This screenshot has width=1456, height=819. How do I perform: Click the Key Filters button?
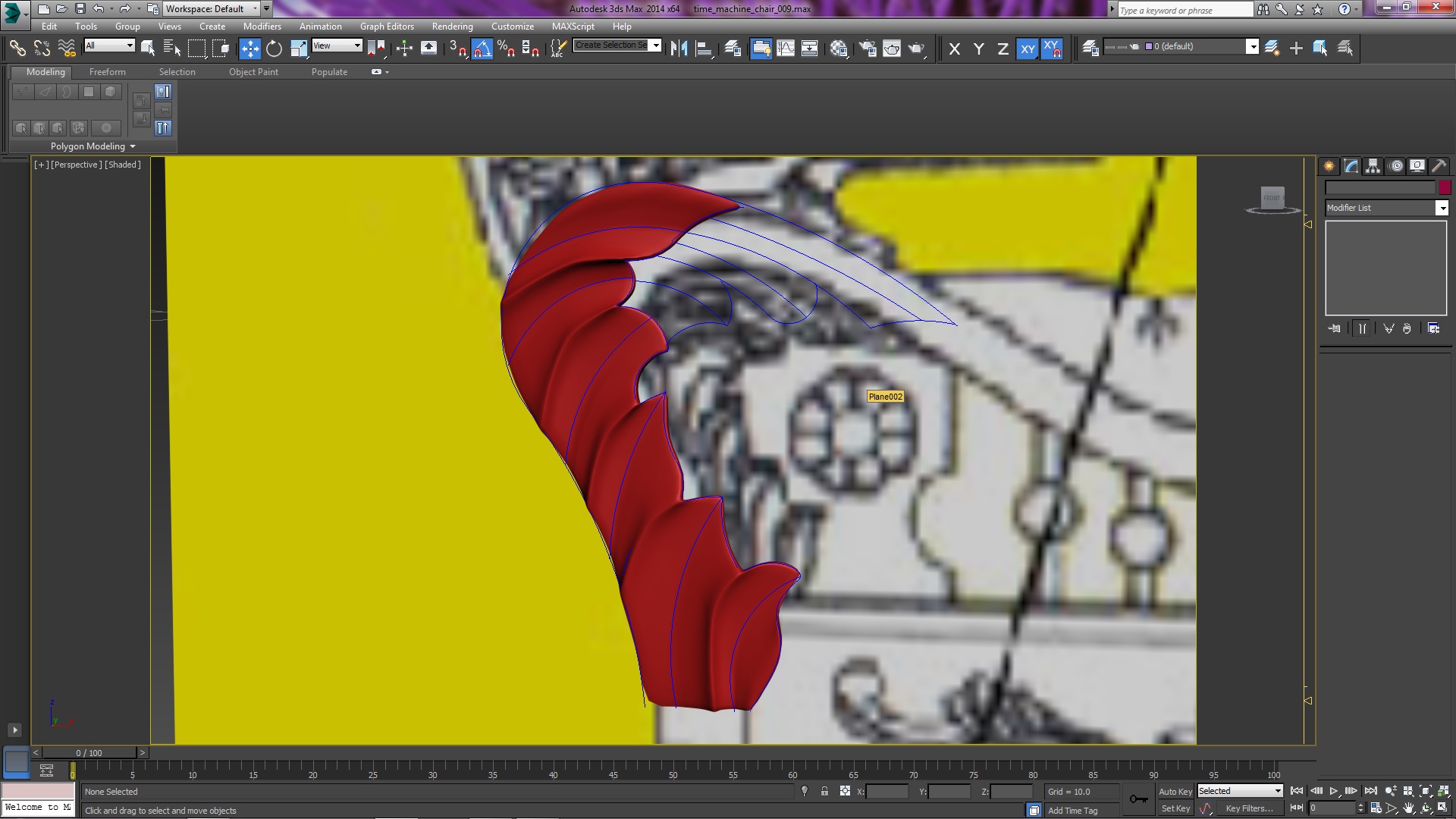1248,808
